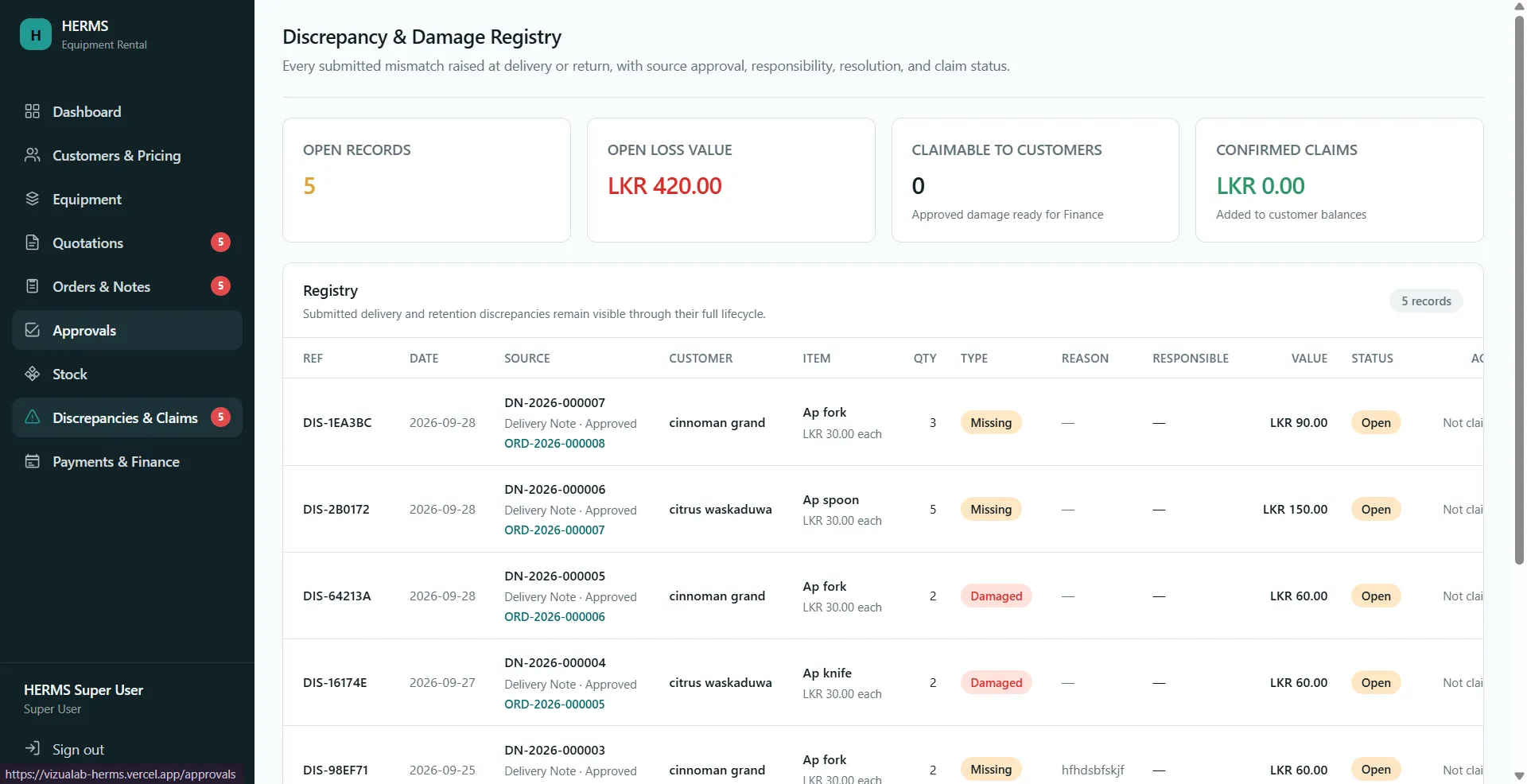This screenshot has width=1527, height=784.
Task: Click the Open status on DIS-2B0172 row
Action: [1376, 510]
